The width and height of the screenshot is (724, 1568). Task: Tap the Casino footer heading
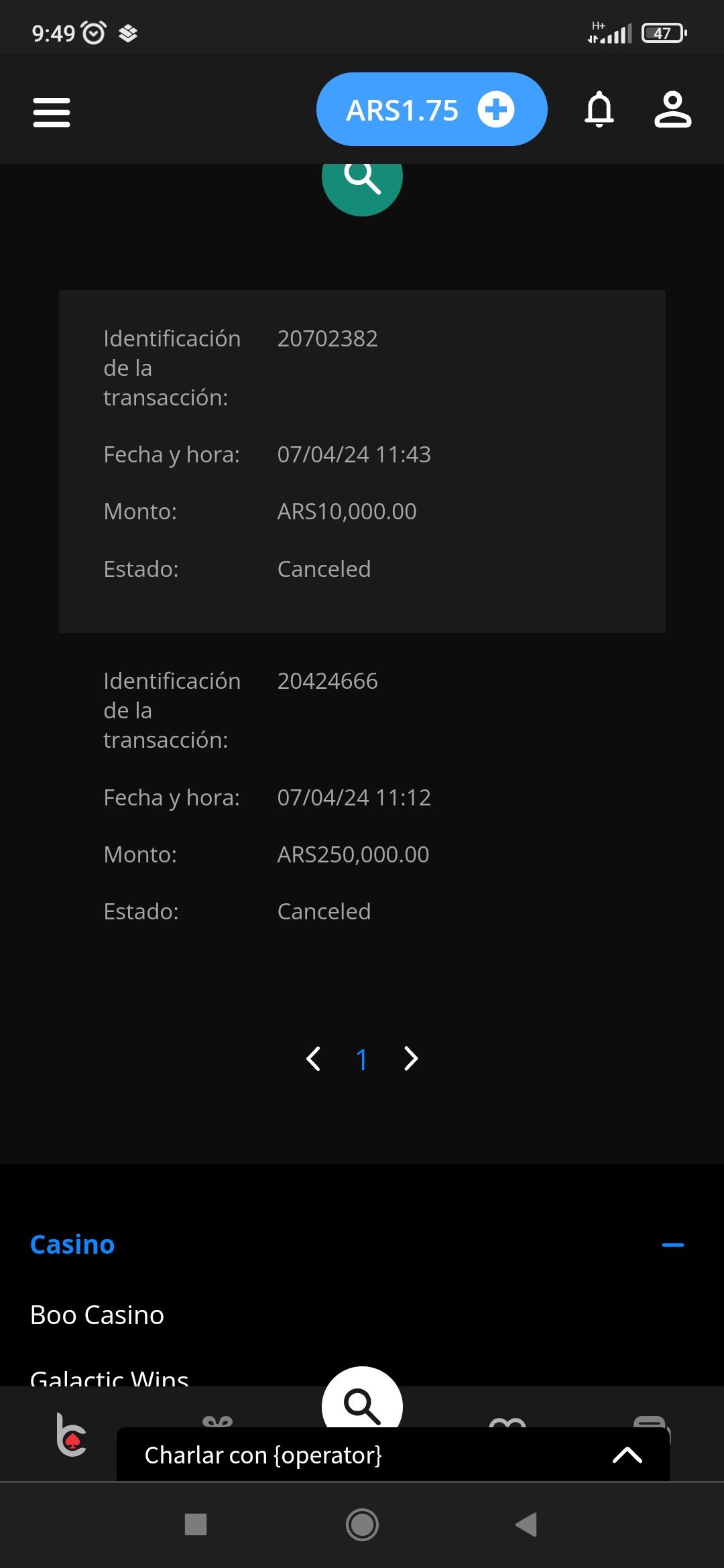point(72,1245)
